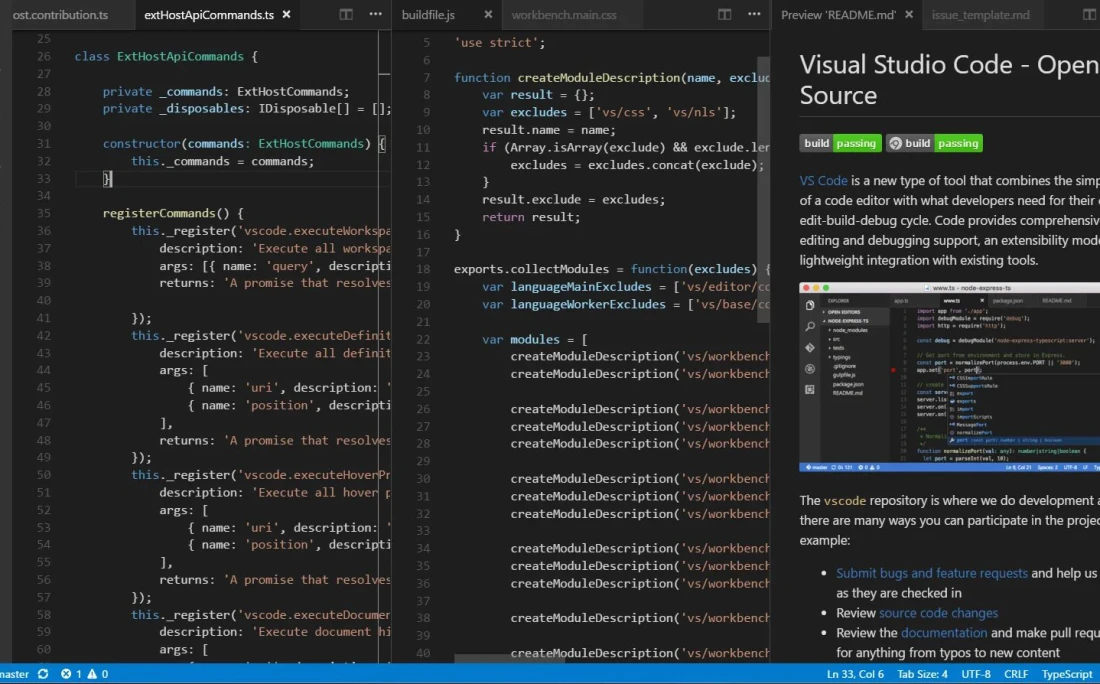This screenshot has height=684, width=1100.
Task: Close the extHostApiCommands.ts tab
Action: [287, 15]
